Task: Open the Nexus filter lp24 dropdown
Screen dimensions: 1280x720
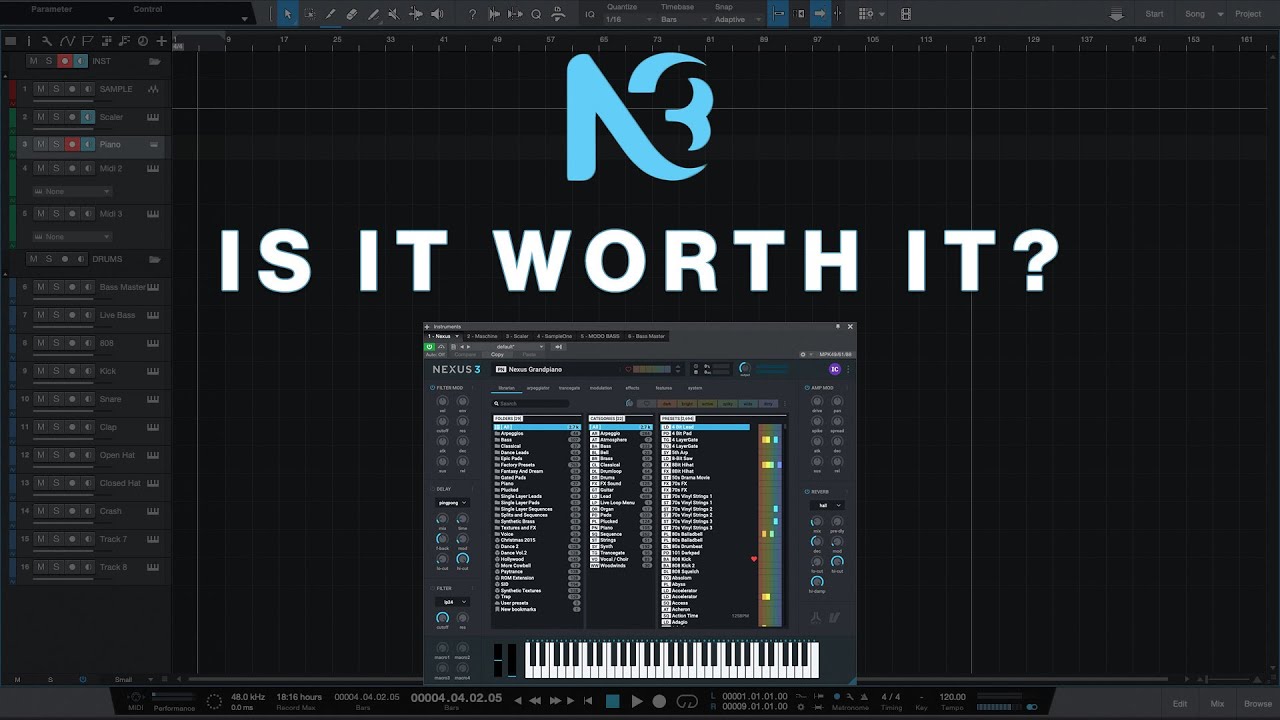Action: (452, 602)
